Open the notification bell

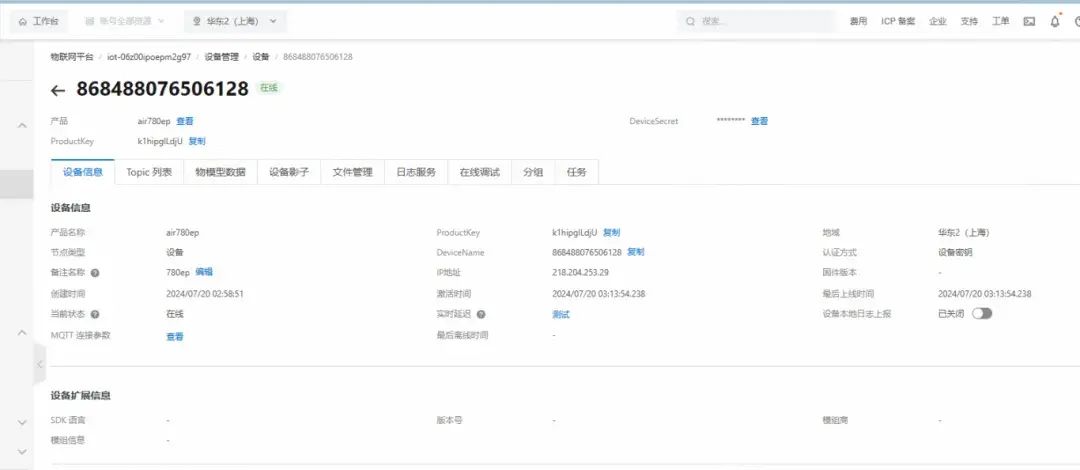click(1055, 21)
